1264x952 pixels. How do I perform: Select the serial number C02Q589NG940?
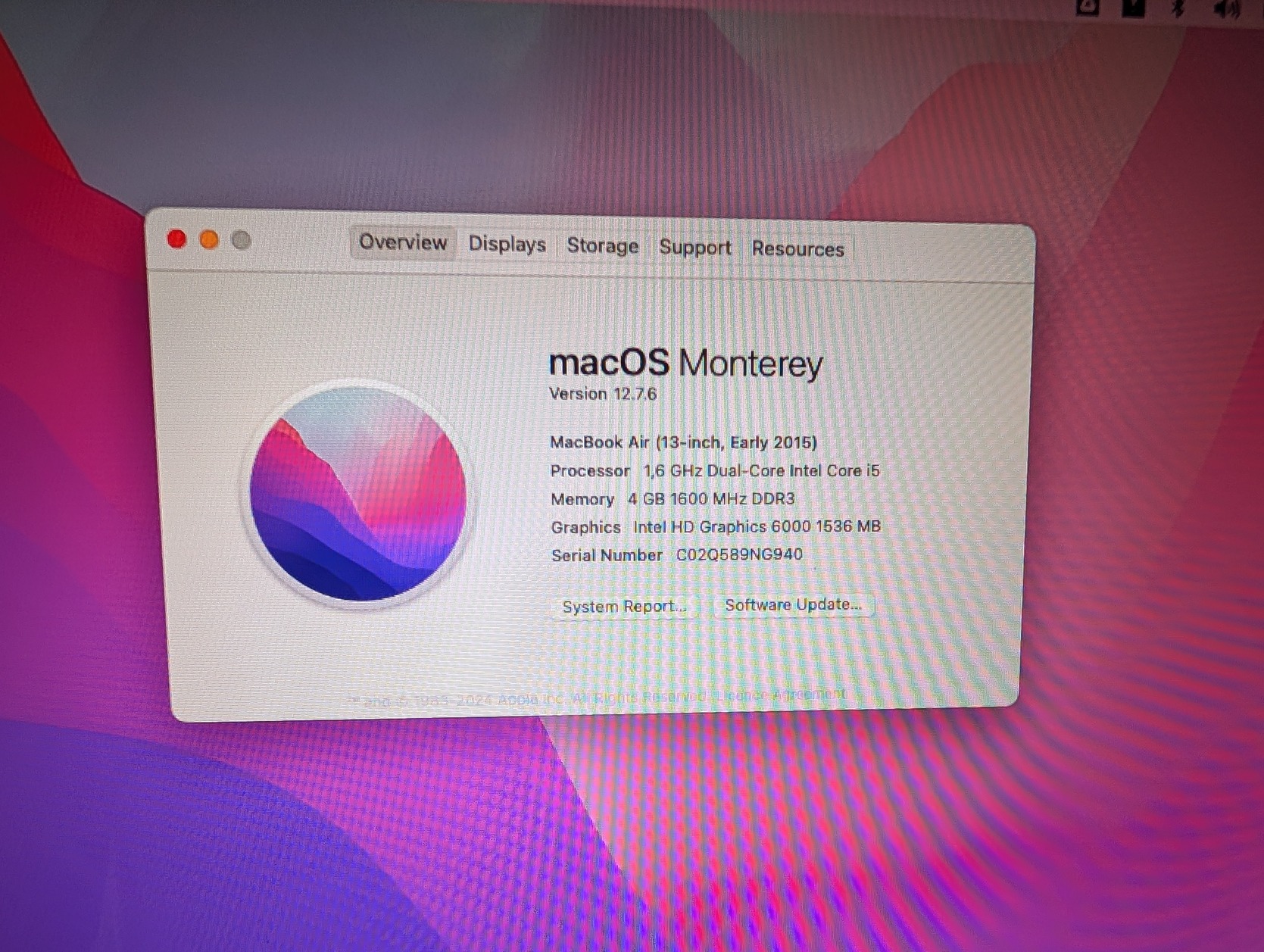click(739, 554)
